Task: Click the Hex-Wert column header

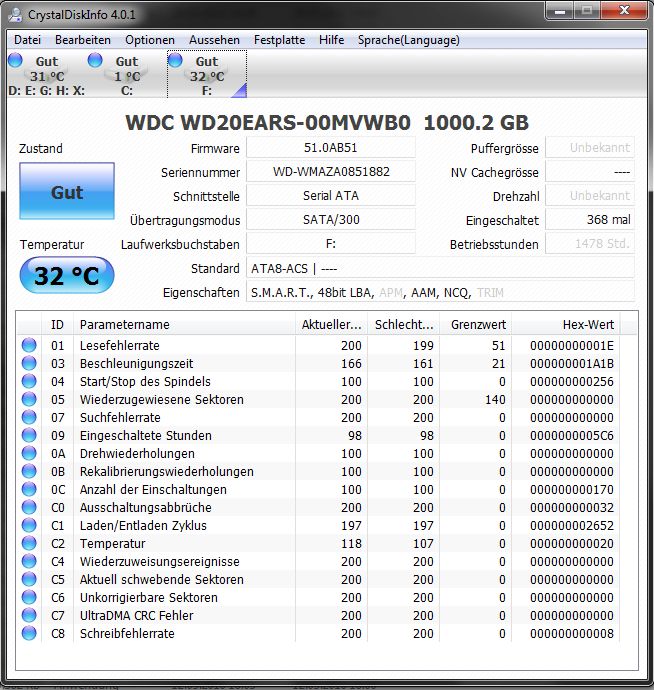Action: (x=566, y=325)
